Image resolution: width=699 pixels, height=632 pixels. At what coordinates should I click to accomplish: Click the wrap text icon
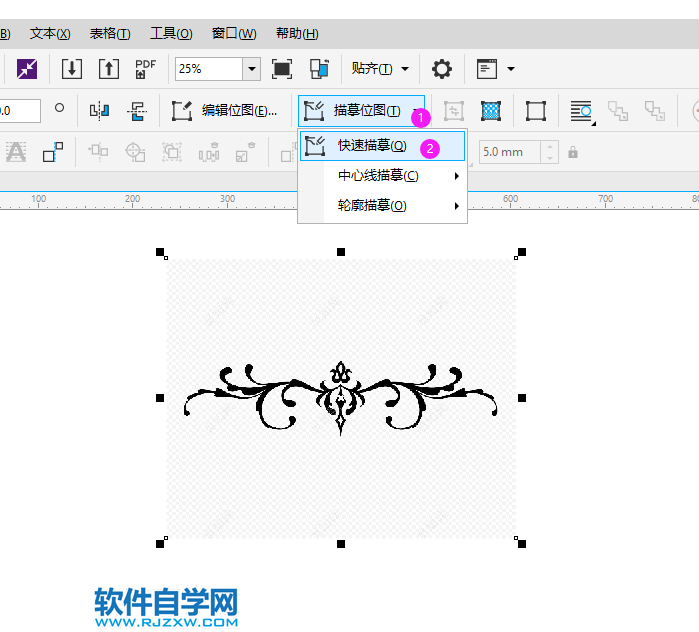pos(582,111)
